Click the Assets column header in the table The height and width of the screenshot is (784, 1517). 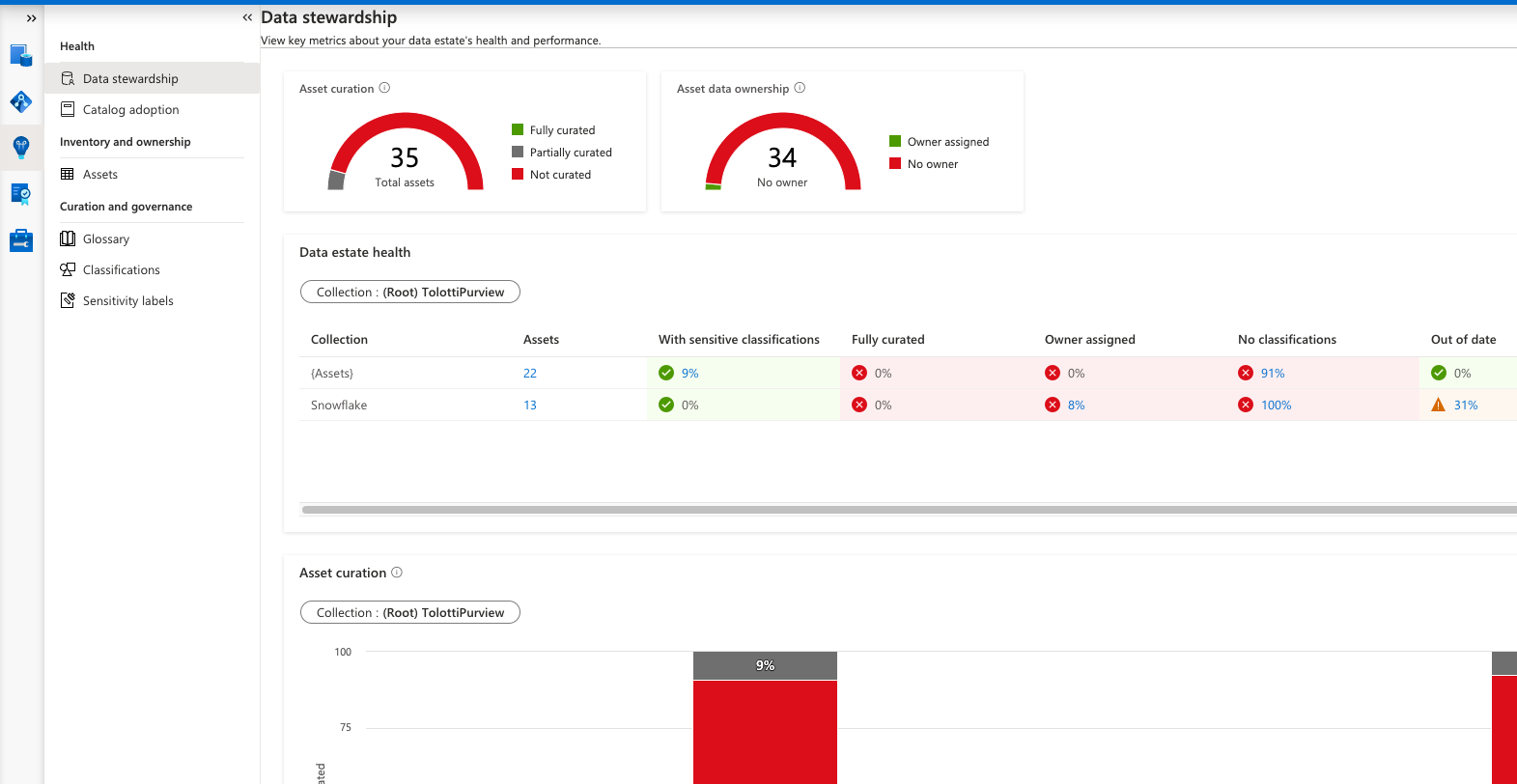[x=541, y=340]
